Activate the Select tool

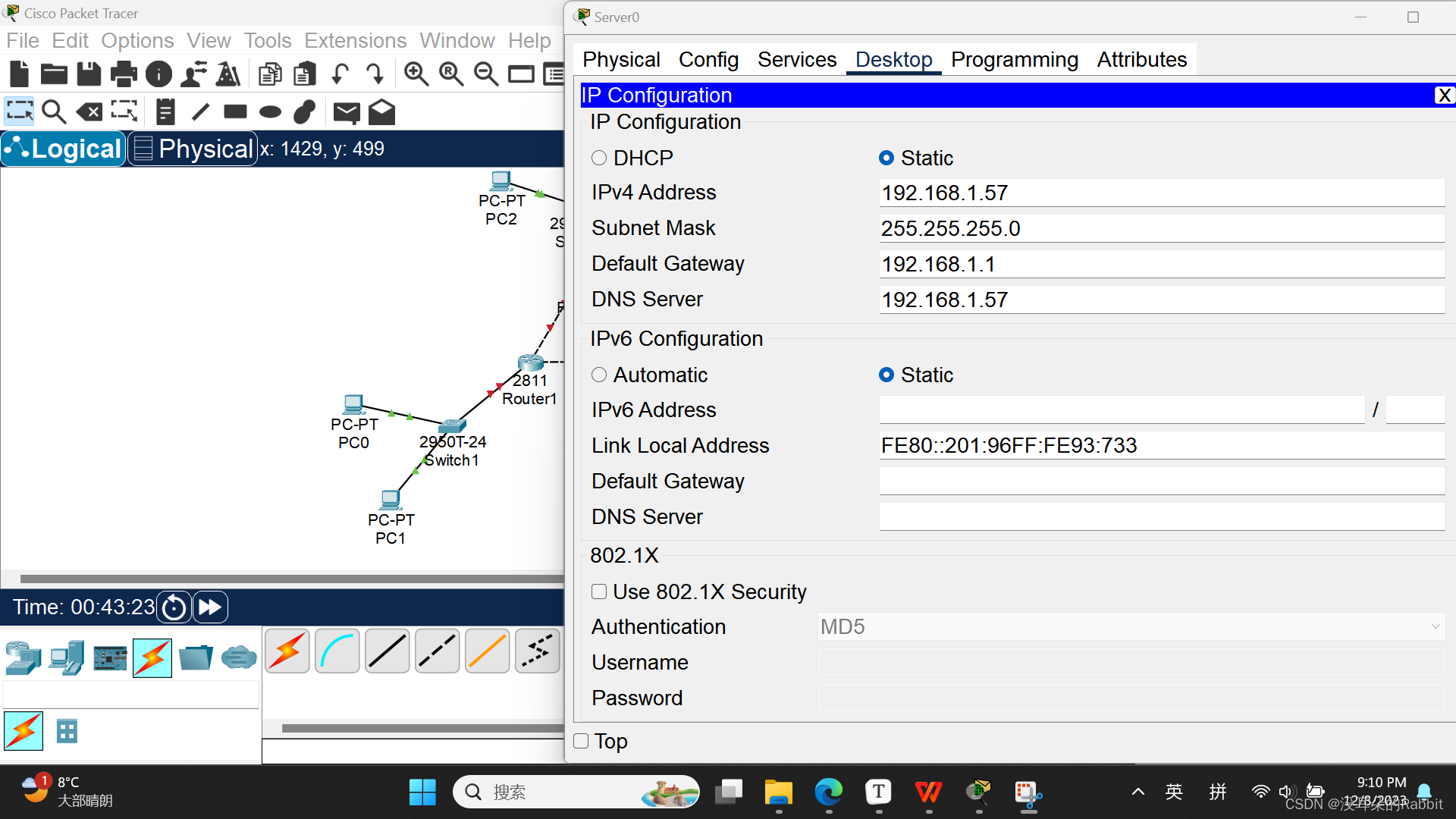click(19, 111)
